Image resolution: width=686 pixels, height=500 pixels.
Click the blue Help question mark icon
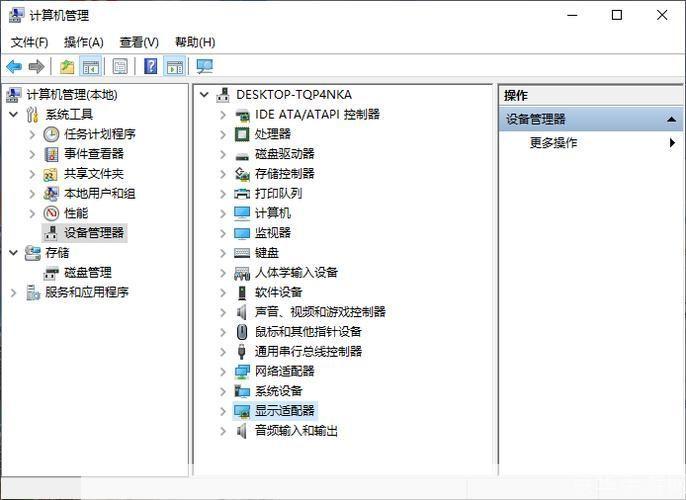pyautogui.click(x=150, y=66)
